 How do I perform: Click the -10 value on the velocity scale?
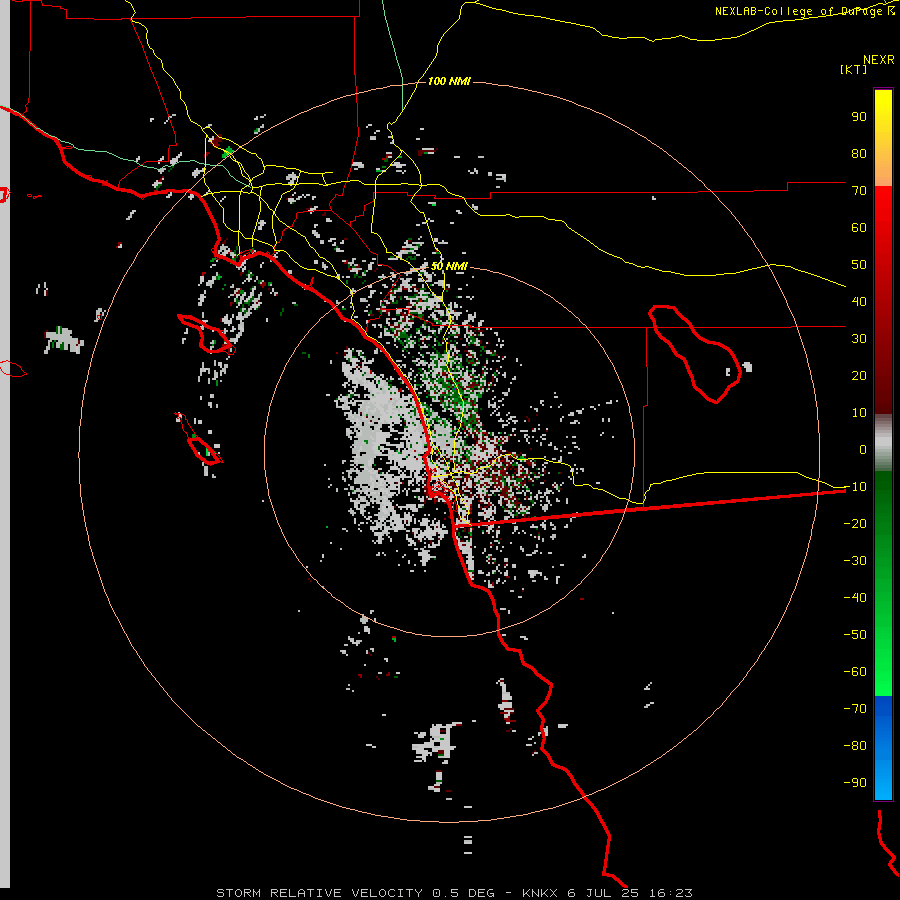855,487
